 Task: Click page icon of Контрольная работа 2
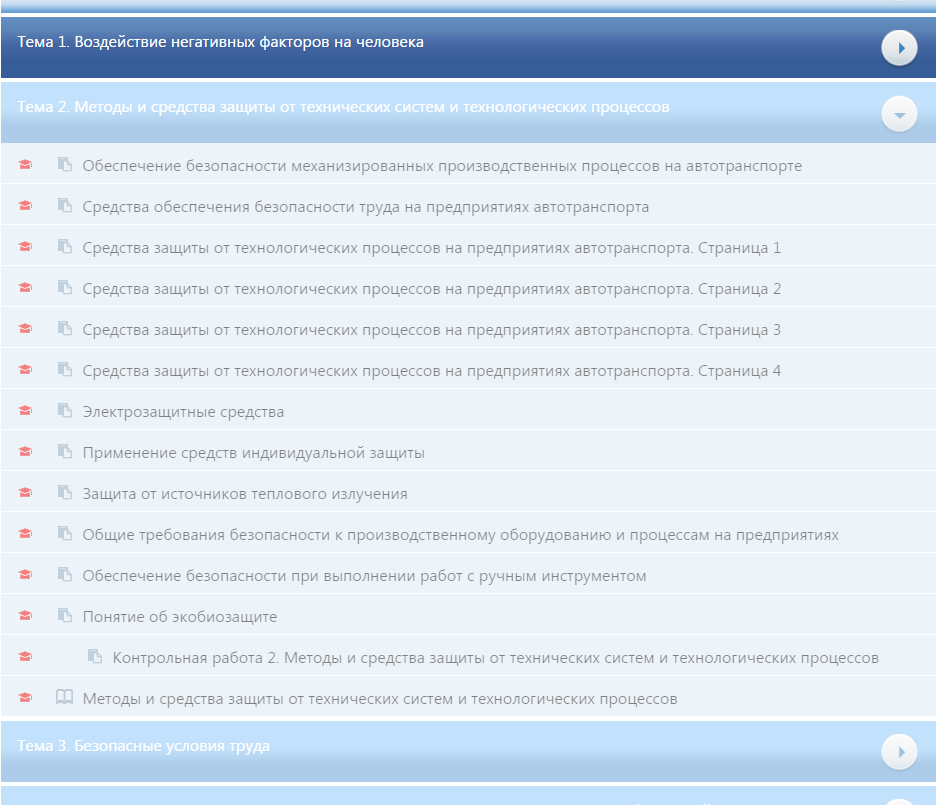[x=94, y=656]
